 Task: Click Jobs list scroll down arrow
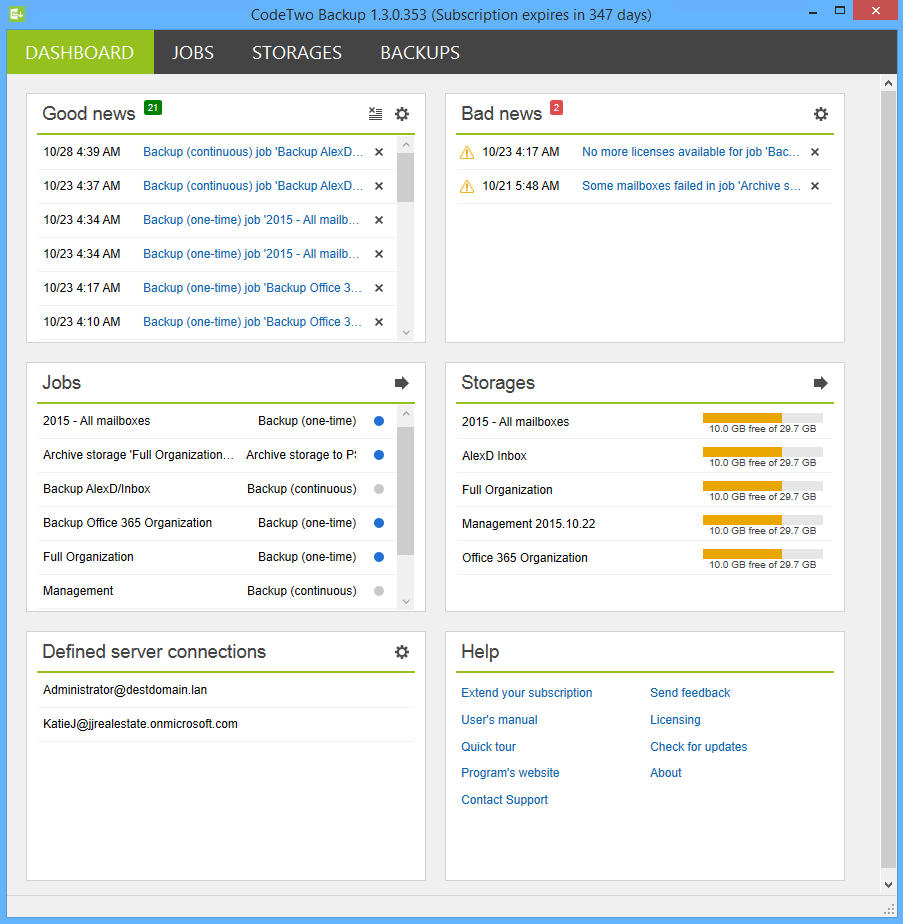[406, 602]
